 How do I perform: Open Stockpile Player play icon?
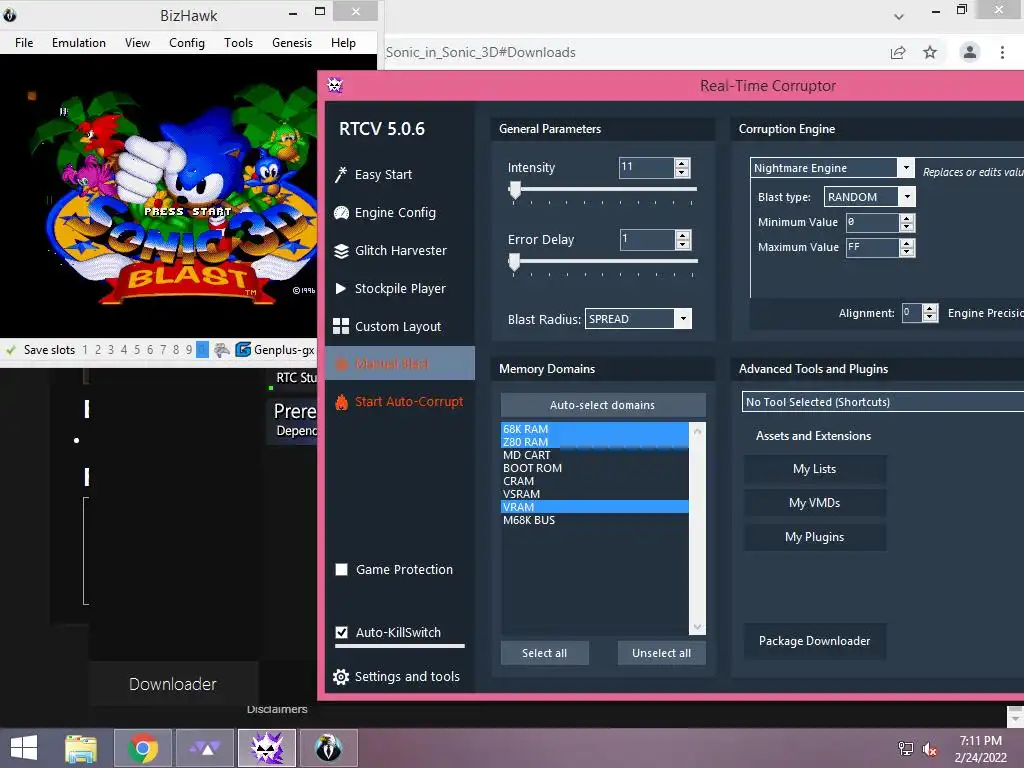[340, 288]
